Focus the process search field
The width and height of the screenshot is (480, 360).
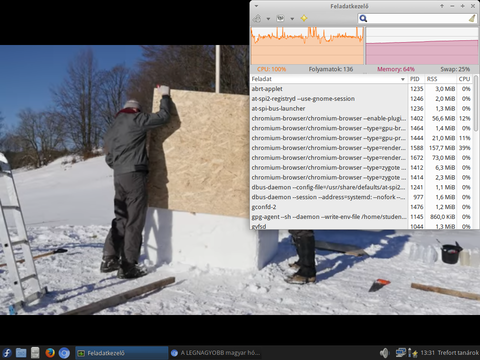pyautogui.click(x=418, y=18)
